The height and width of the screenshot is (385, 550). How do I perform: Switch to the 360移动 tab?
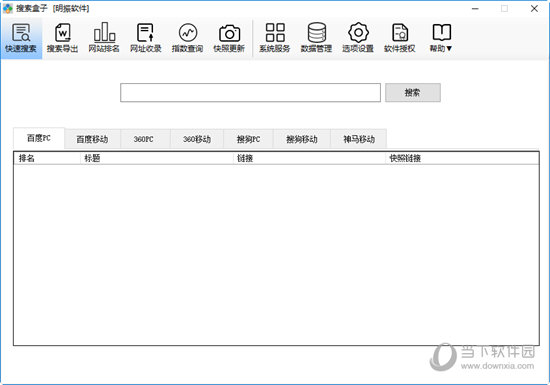pyautogui.click(x=197, y=139)
